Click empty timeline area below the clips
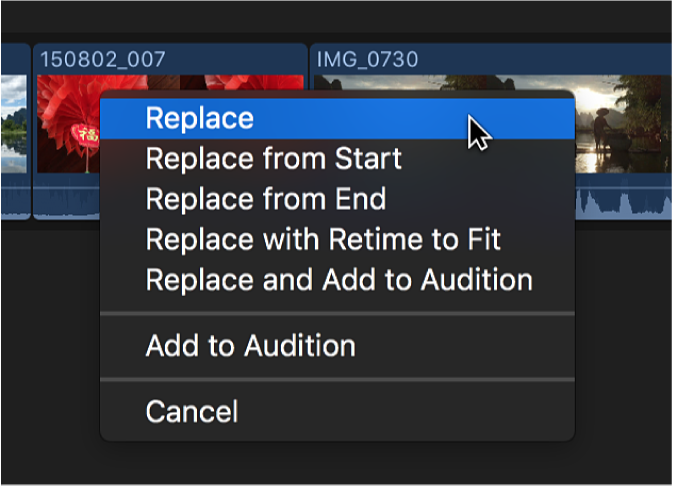The height and width of the screenshot is (486, 673). pyautogui.click(x=50, y=350)
